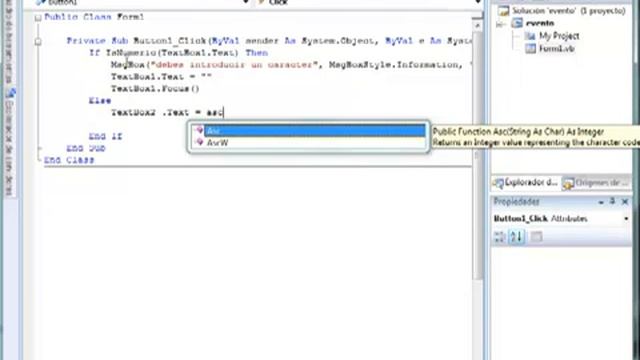Click the Form1.vb file icon
This screenshot has width=640, height=360.
tap(530, 49)
